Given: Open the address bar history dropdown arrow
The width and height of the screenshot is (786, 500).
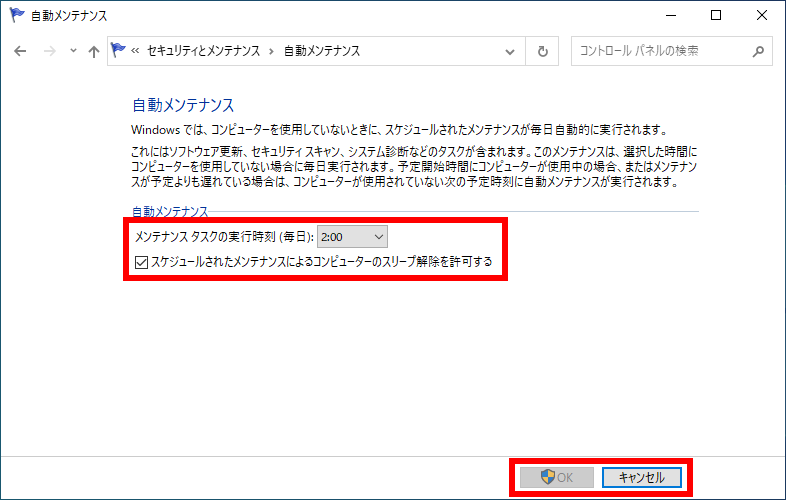Looking at the screenshot, I should point(512,51).
